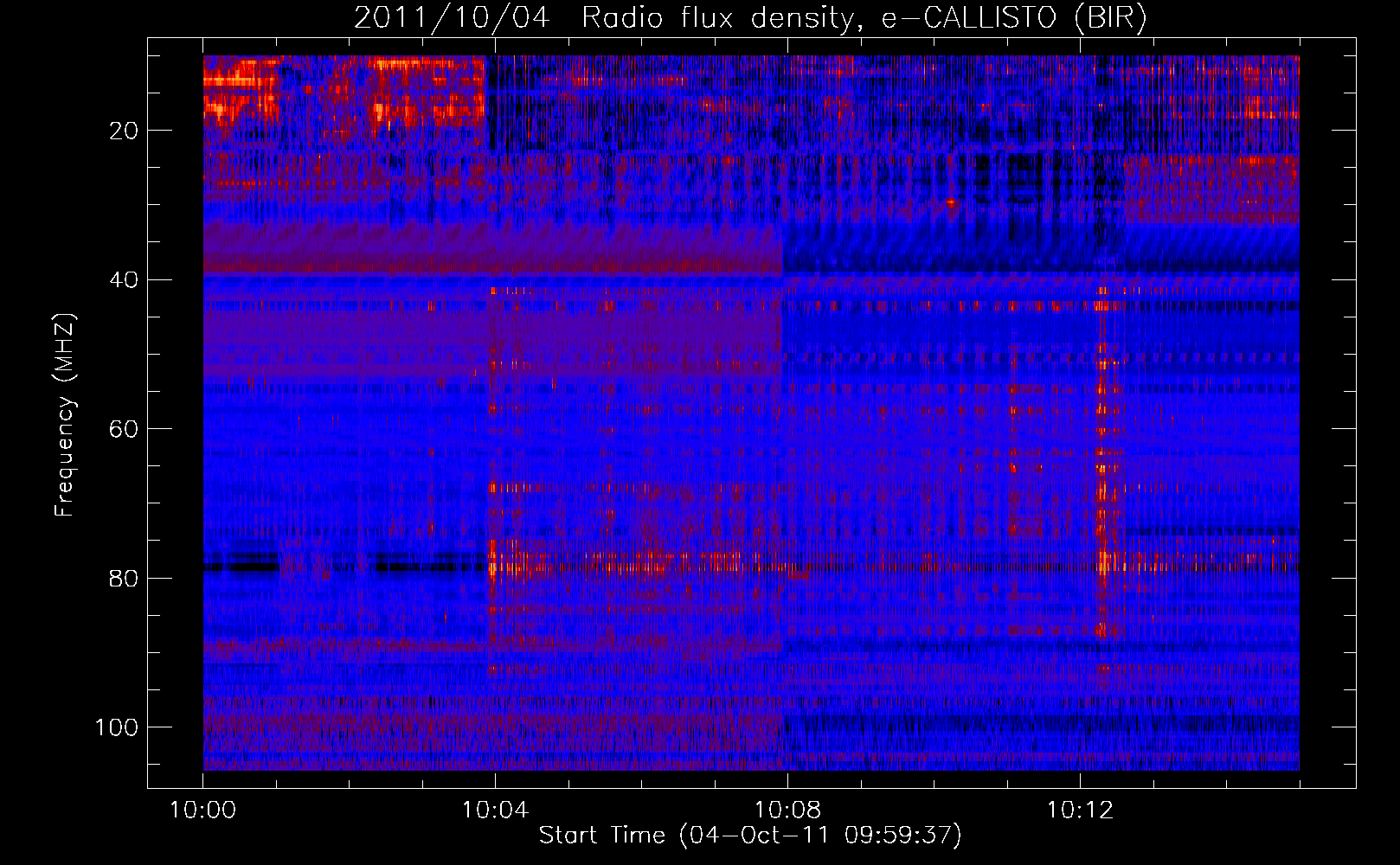Click the '100' frequency tick label

[117, 727]
